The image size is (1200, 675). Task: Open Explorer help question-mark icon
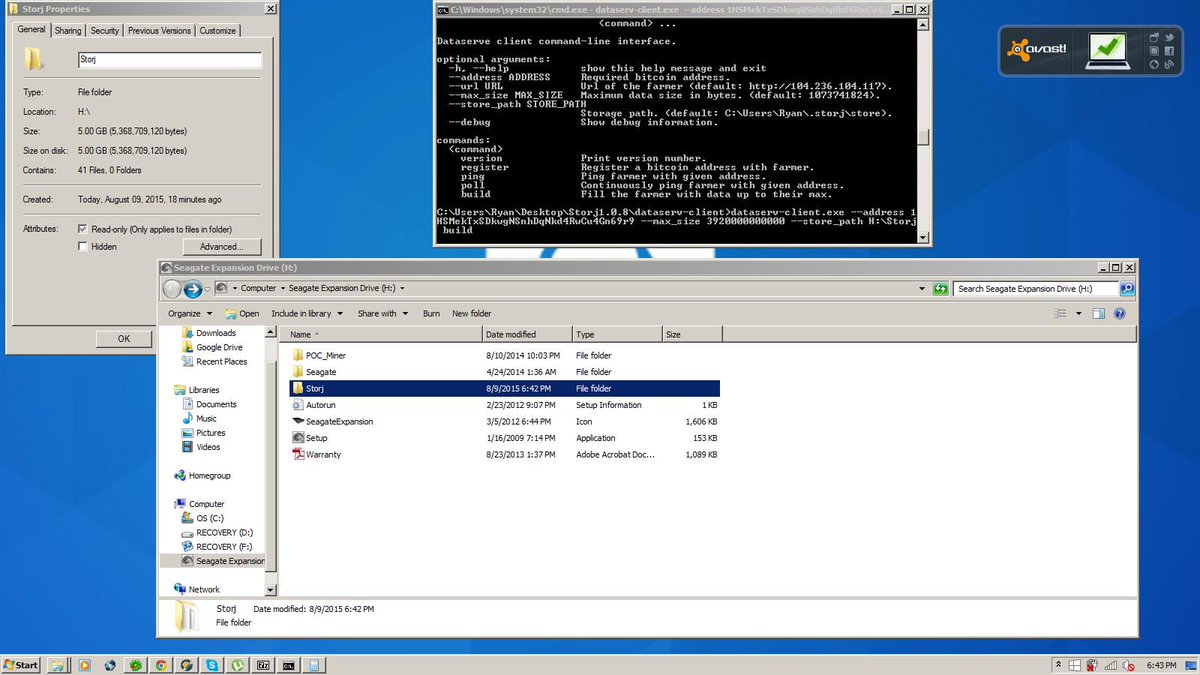click(1120, 313)
